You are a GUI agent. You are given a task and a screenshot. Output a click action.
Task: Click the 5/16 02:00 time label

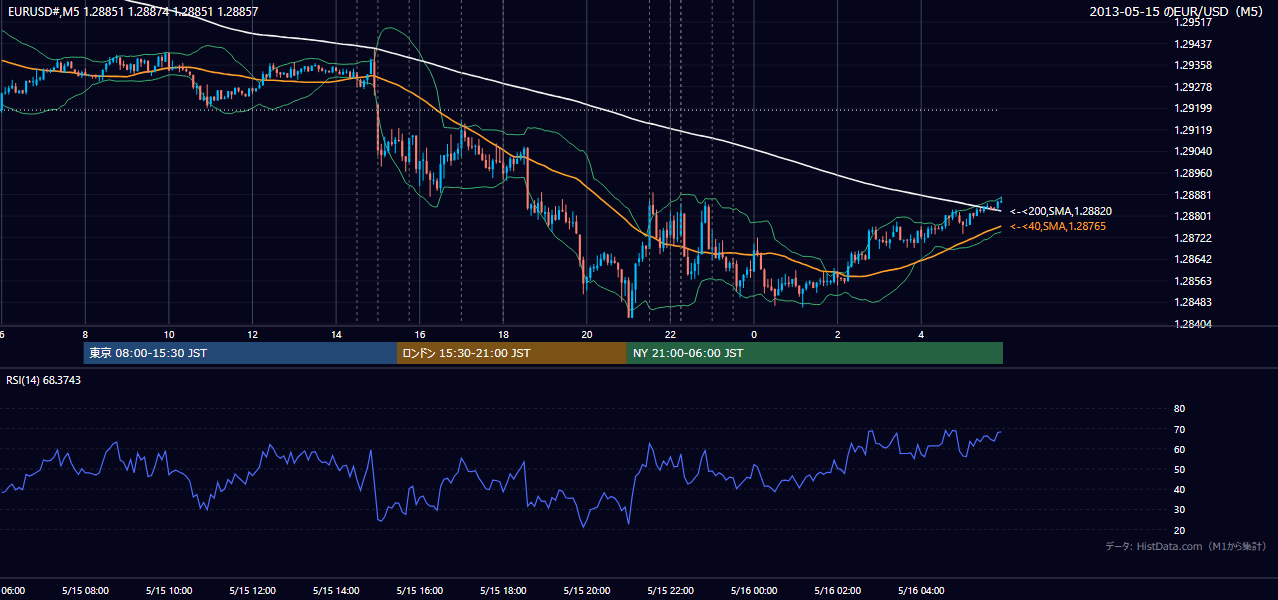838,591
